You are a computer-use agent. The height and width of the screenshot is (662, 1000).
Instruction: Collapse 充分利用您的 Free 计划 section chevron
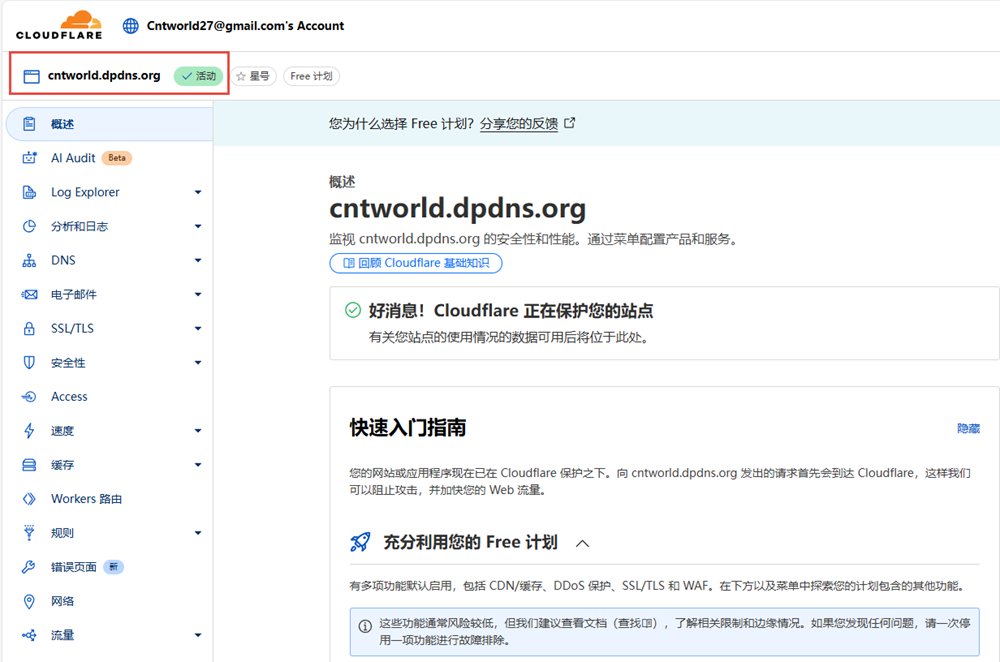[582, 543]
